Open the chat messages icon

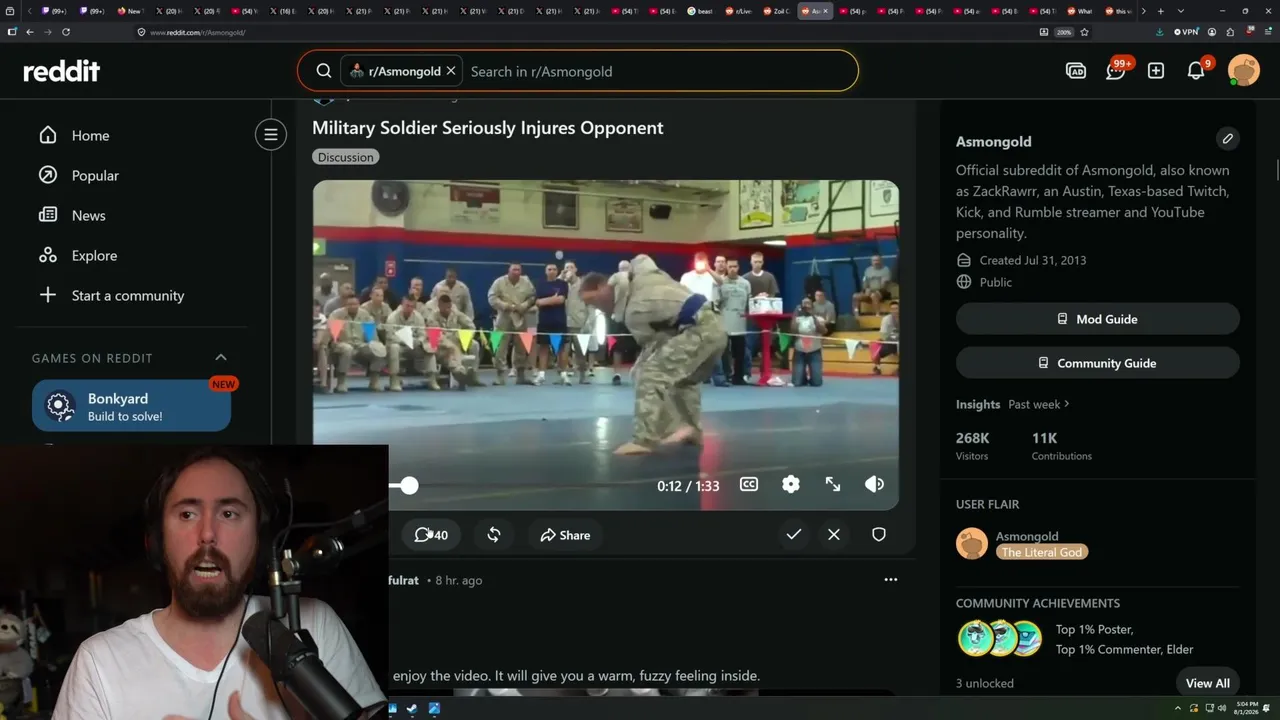[x=1116, y=71]
